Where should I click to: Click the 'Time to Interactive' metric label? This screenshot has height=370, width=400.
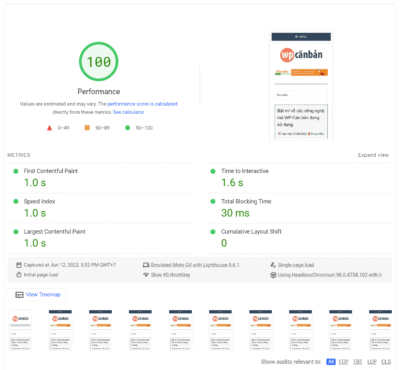click(x=245, y=171)
